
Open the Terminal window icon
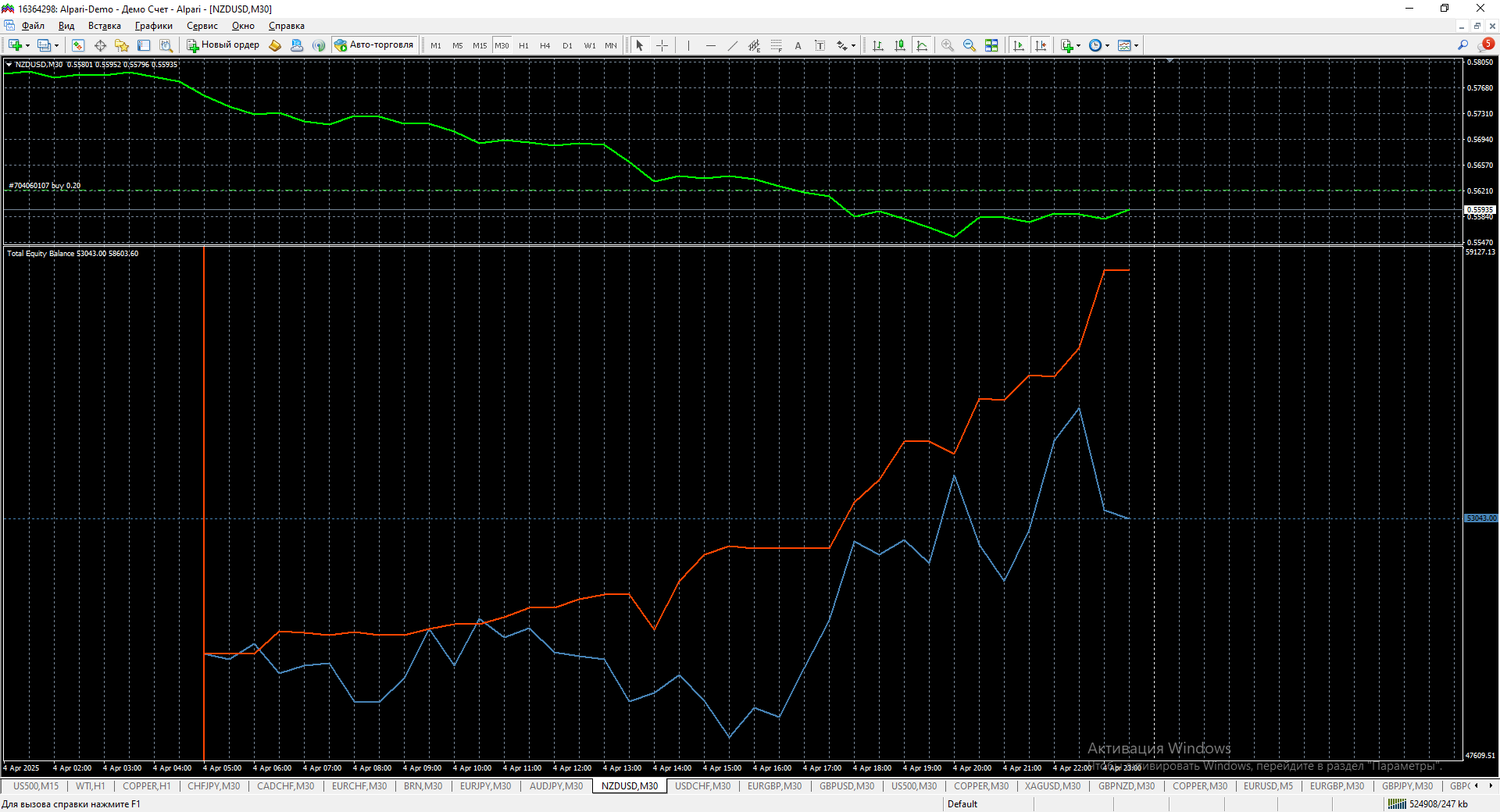144,45
